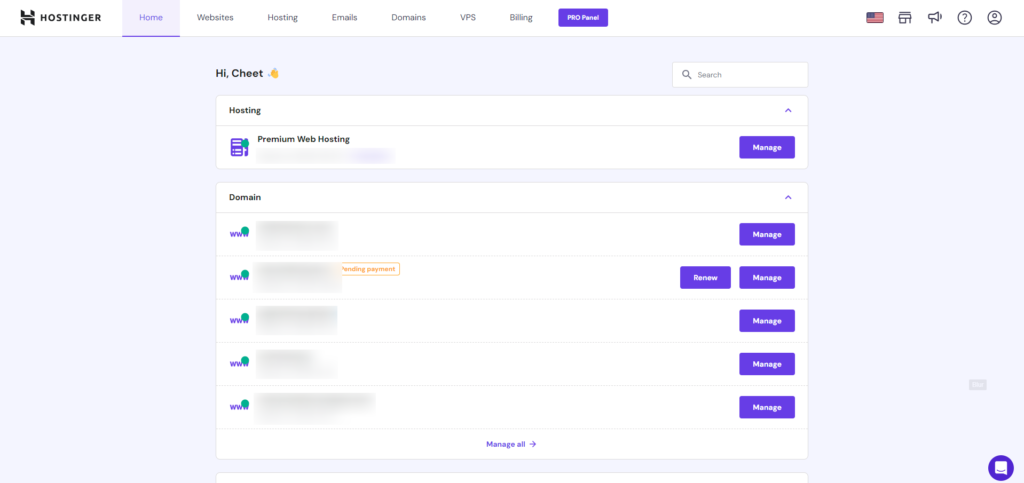
Task: Select the VPS tab
Action: click(468, 18)
